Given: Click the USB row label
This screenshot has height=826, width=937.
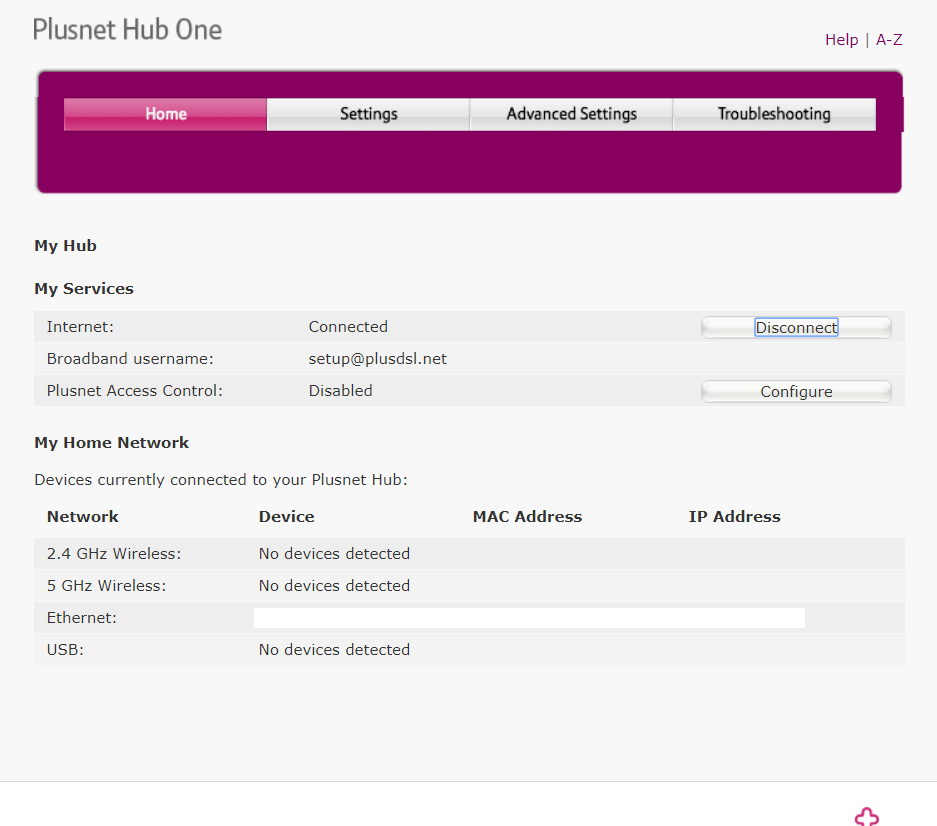Looking at the screenshot, I should (65, 650).
